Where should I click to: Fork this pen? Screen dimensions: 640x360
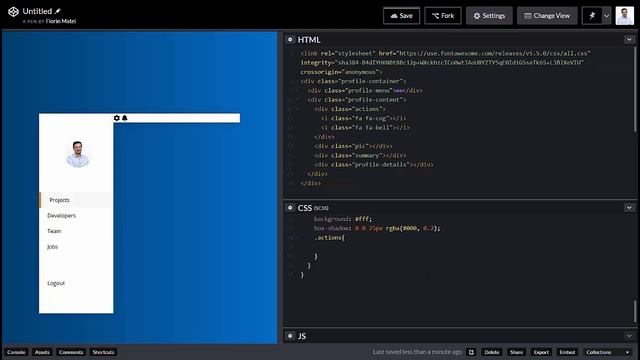(x=443, y=16)
